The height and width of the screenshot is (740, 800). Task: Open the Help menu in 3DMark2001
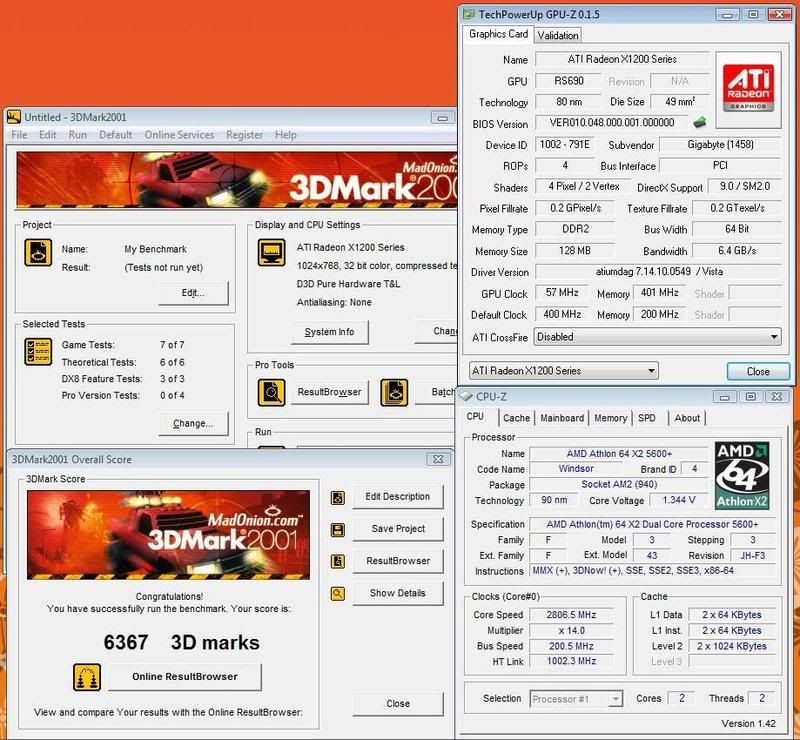[x=286, y=135]
